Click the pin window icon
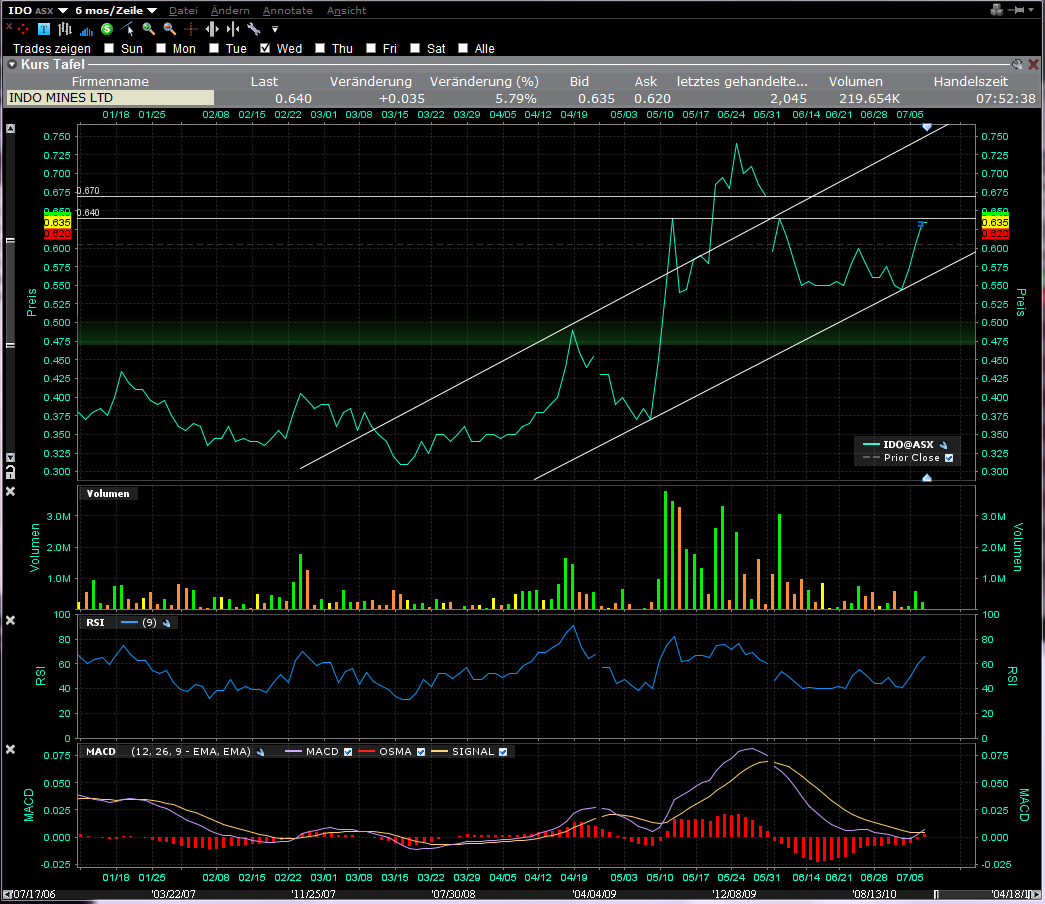Screen dimensions: 1045x904 (1016, 10)
